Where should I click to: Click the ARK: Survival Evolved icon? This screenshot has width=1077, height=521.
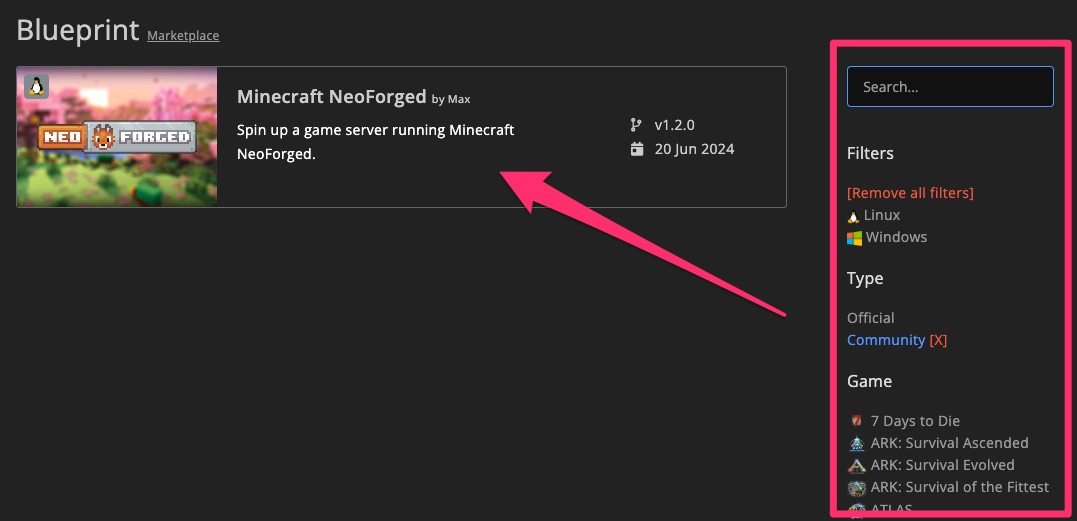(856, 465)
